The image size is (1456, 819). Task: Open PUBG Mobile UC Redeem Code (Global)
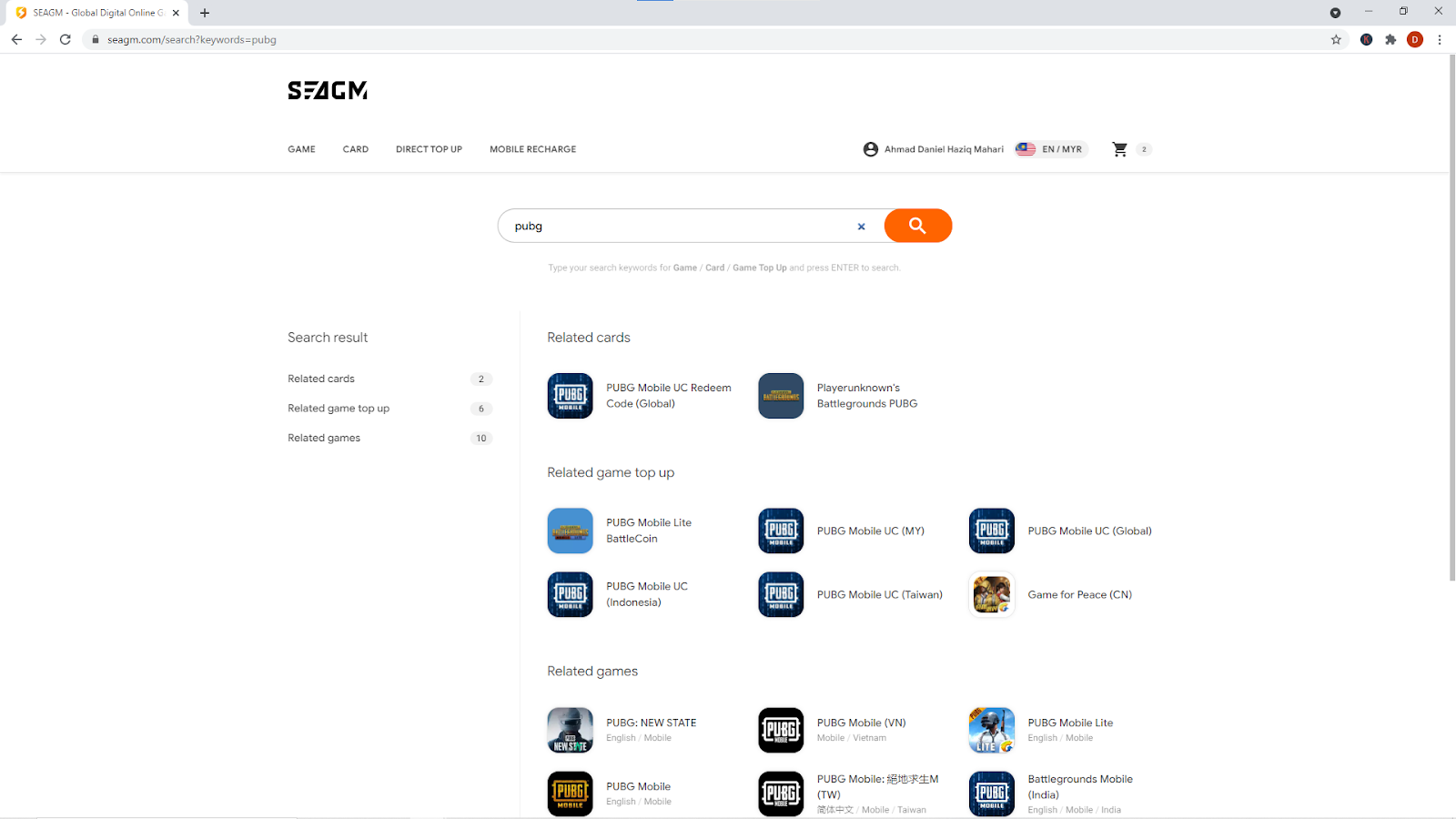pyautogui.click(x=669, y=396)
